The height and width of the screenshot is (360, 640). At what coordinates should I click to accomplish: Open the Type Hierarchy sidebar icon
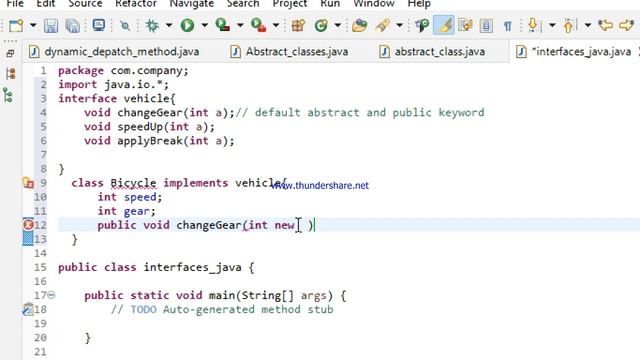[x=8, y=96]
